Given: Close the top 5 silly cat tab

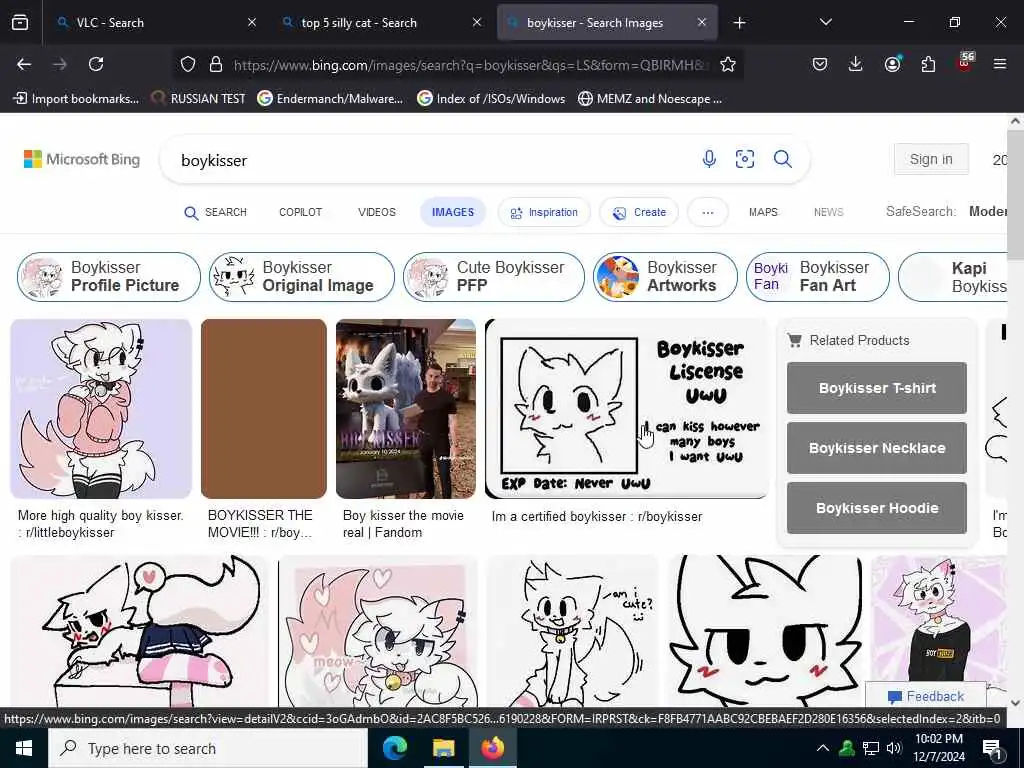Looking at the screenshot, I should pyautogui.click(x=477, y=22).
